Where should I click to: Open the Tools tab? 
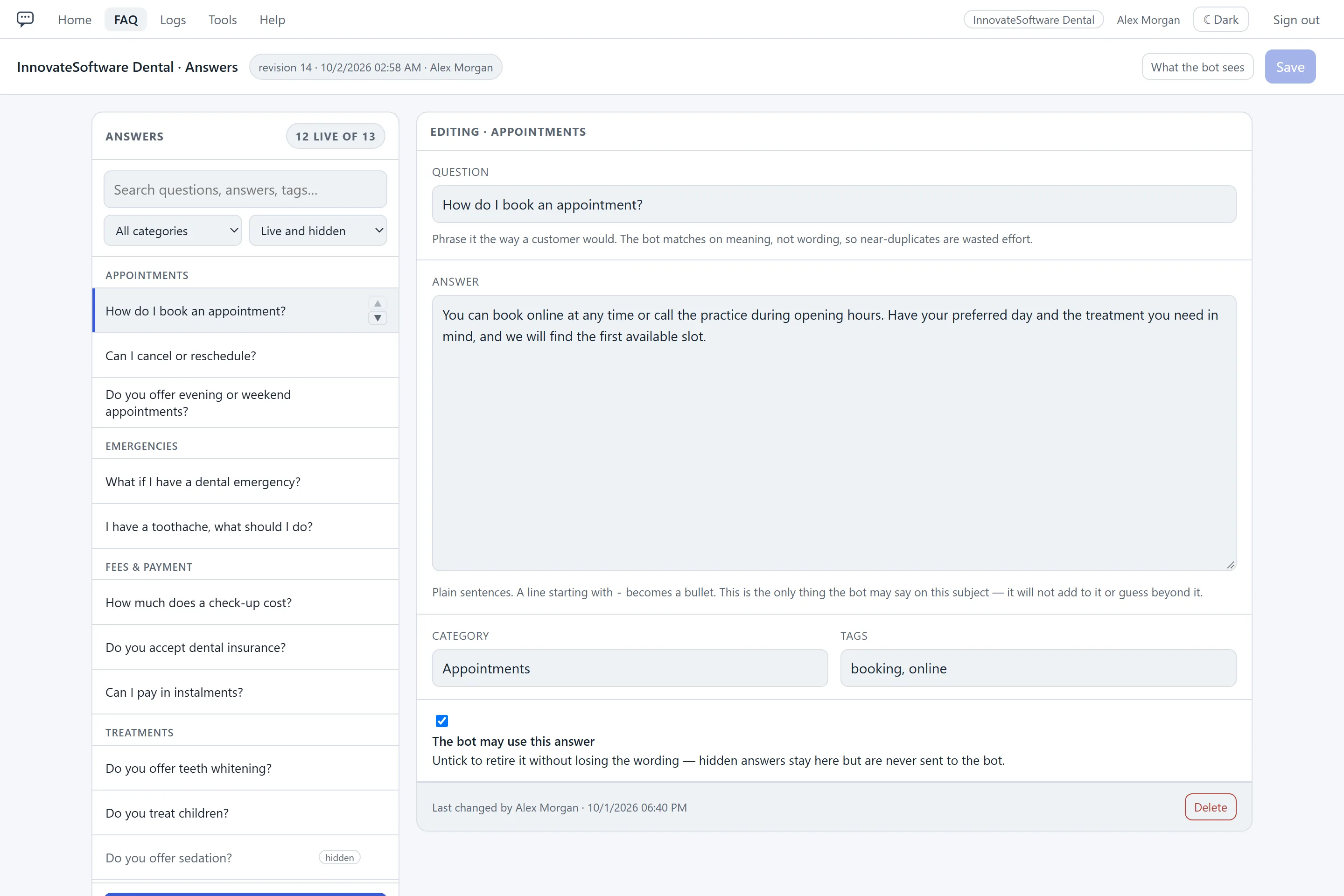click(222, 20)
